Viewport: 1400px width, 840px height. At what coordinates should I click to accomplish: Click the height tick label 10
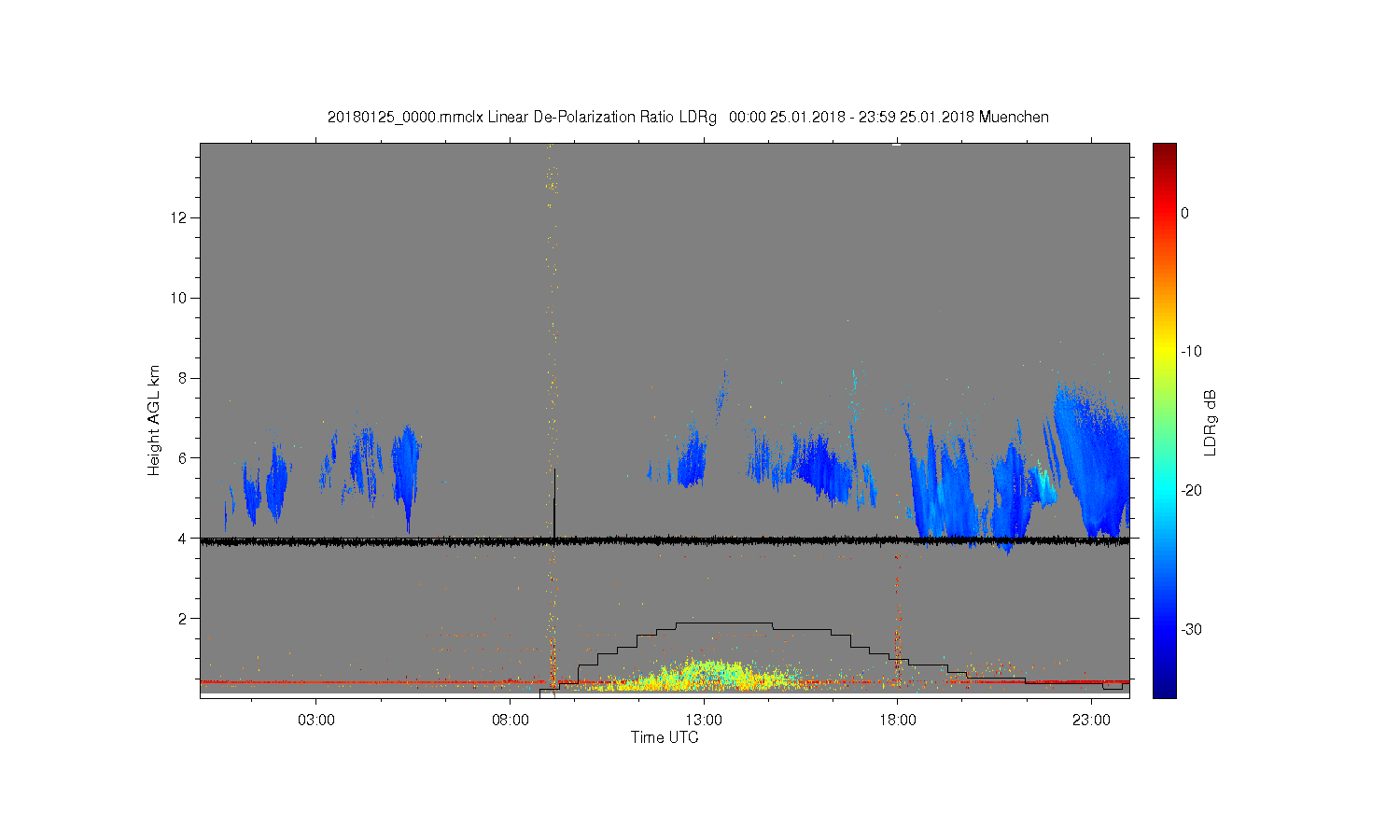[x=179, y=298]
